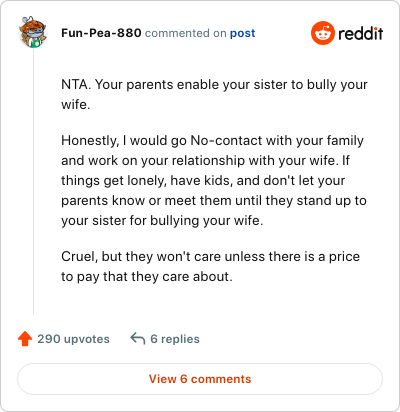The image size is (400, 412).
Task: Follow the blue 'post' link
Action: click(x=242, y=33)
